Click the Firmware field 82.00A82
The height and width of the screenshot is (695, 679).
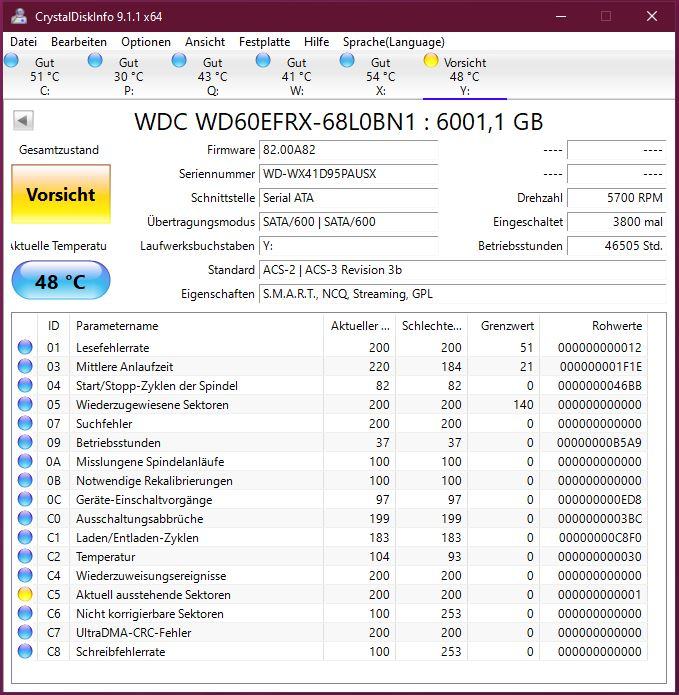(348, 150)
